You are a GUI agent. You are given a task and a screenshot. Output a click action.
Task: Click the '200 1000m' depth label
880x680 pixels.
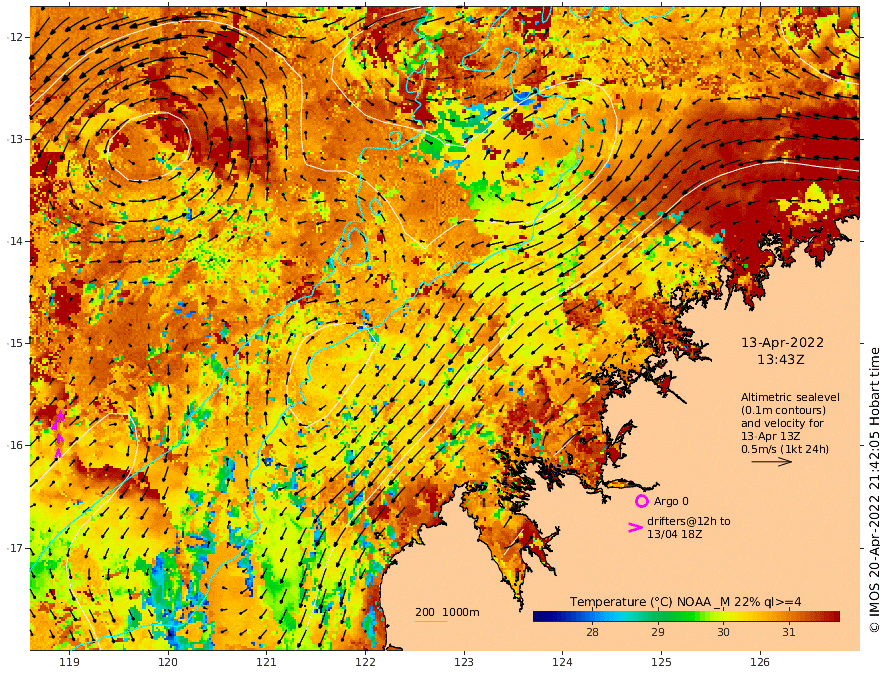tap(447, 612)
